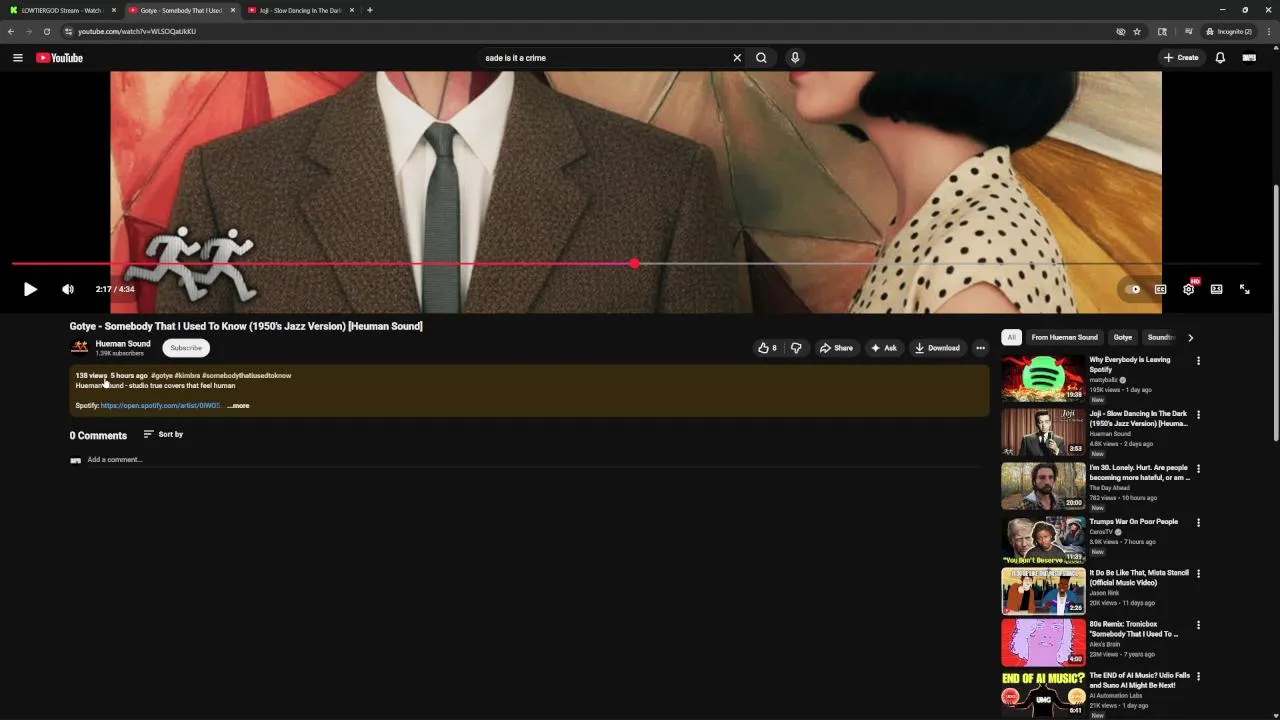This screenshot has width=1280, height=720.
Task: Mute the video volume
Action: point(68,289)
